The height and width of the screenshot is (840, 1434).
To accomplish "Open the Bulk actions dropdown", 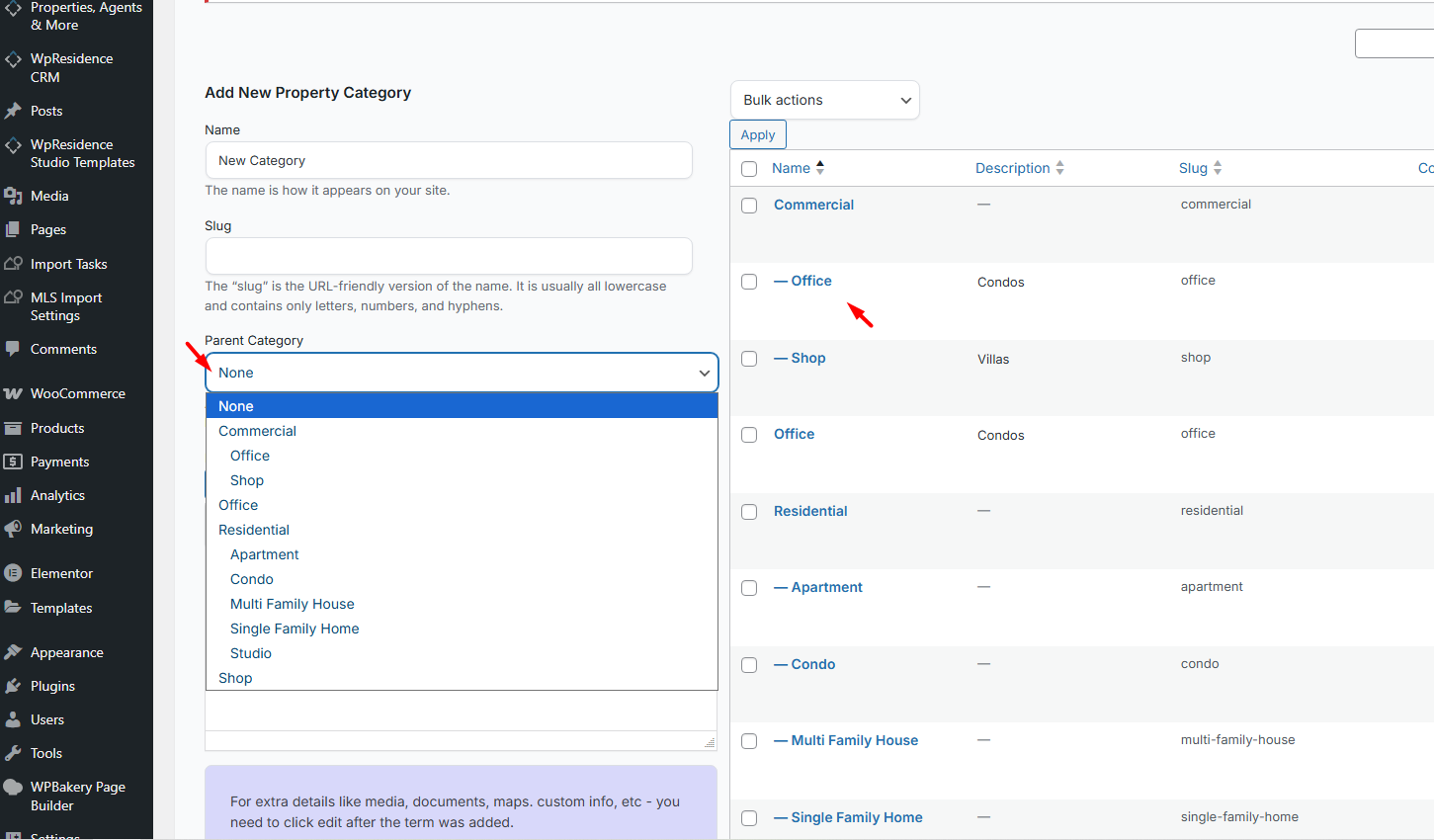I will tap(824, 100).
